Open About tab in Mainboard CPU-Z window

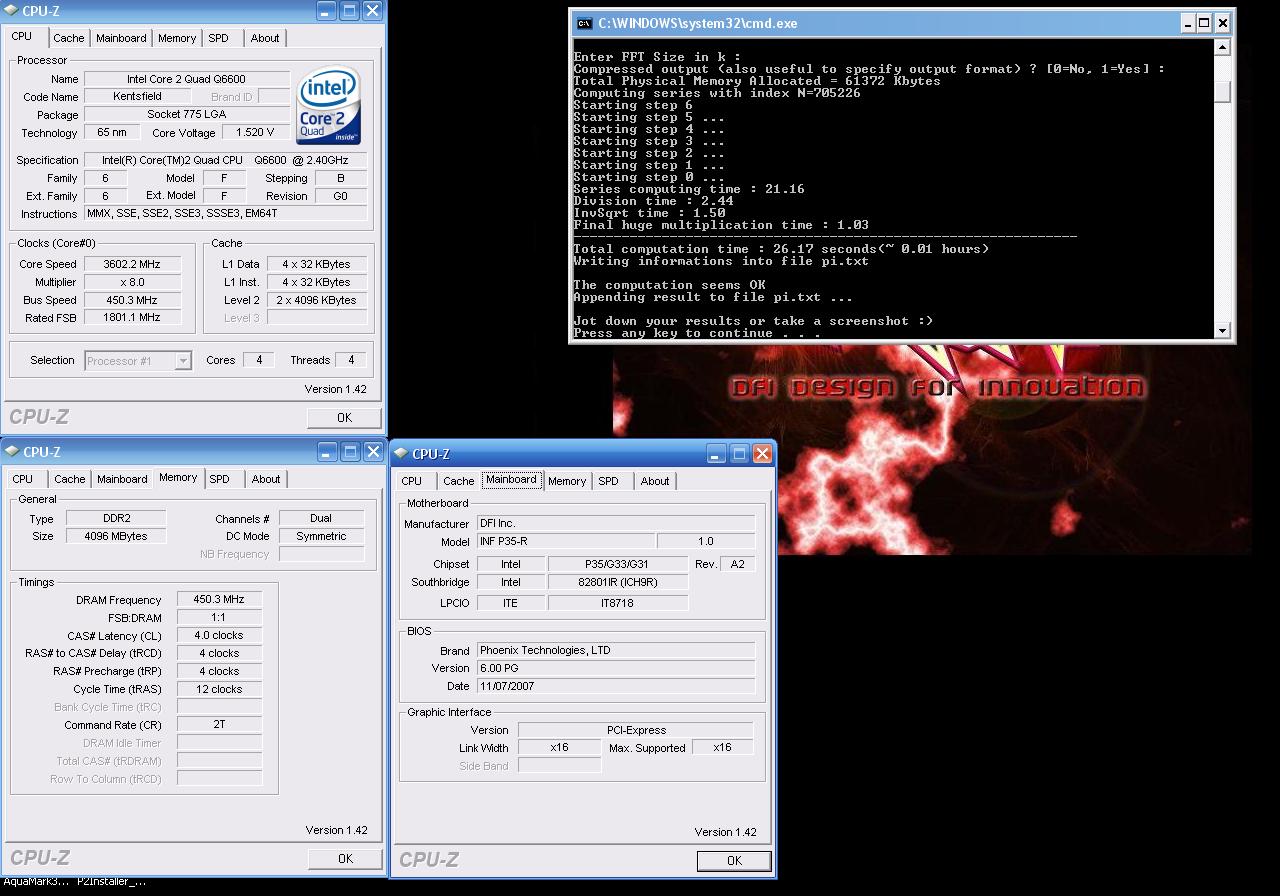point(655,481)
